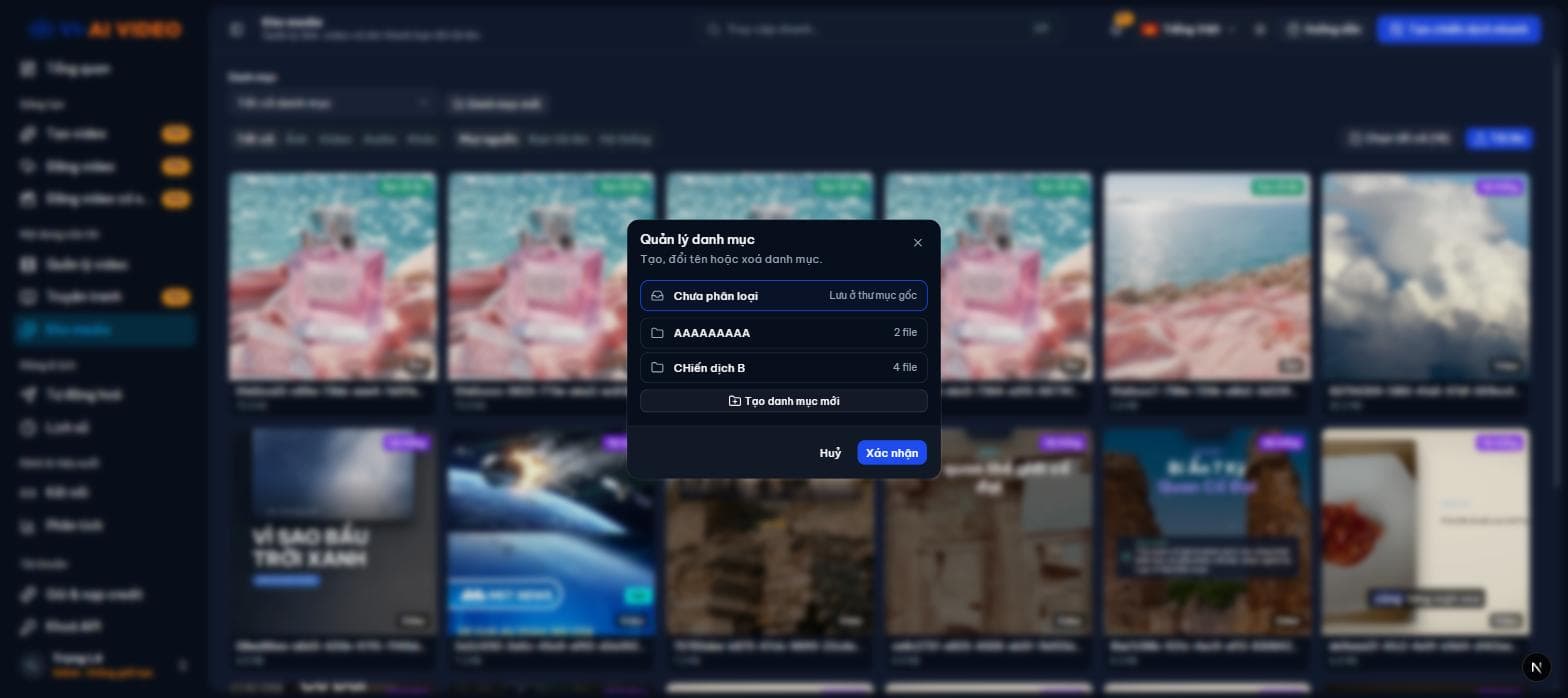Open the white clouds thumbnail

click(x=1425, y=276)
